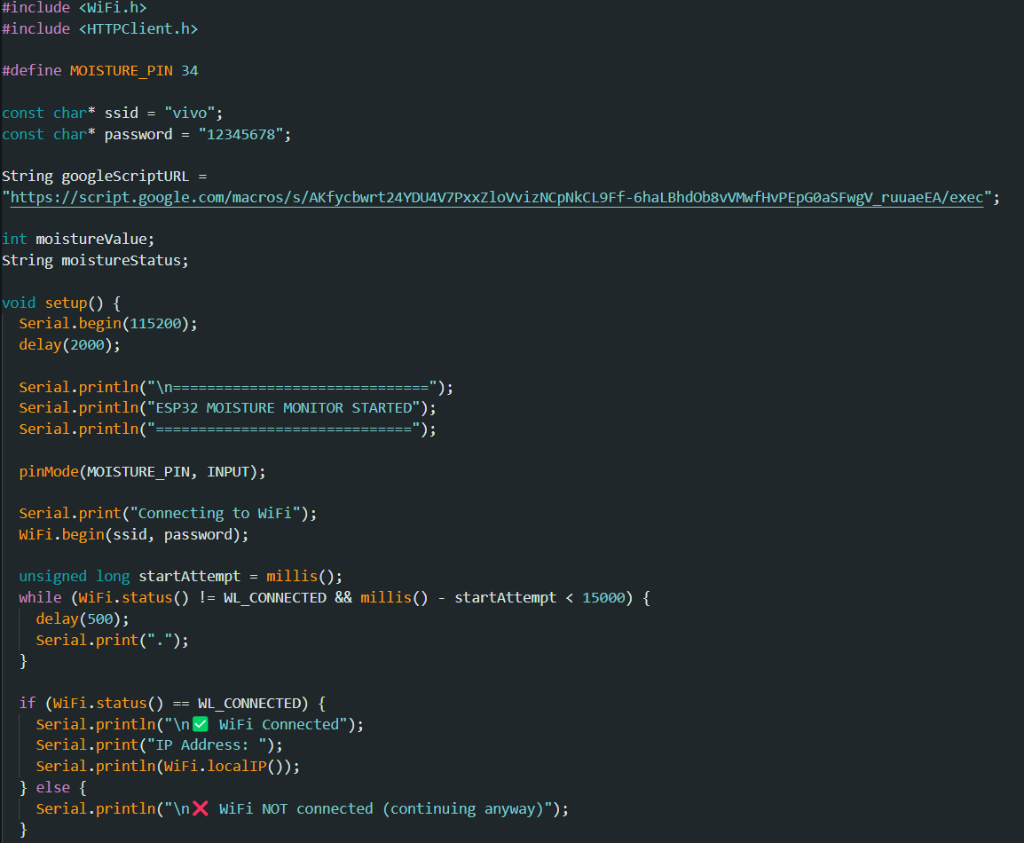Screen dimensions: 1024x843
Task: Click the red X emoji before WiFi NOT
Action: (x=200, y=808)
